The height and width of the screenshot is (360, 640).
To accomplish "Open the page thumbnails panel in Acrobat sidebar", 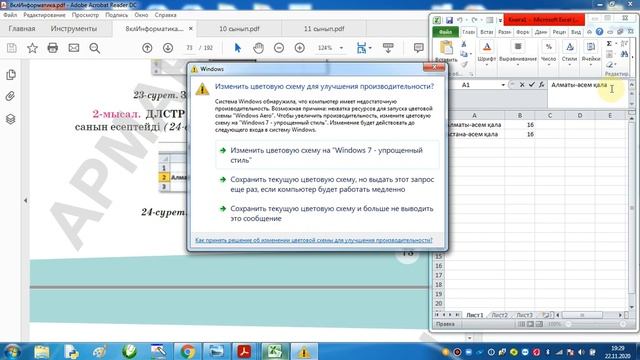I will pos(11,75).
